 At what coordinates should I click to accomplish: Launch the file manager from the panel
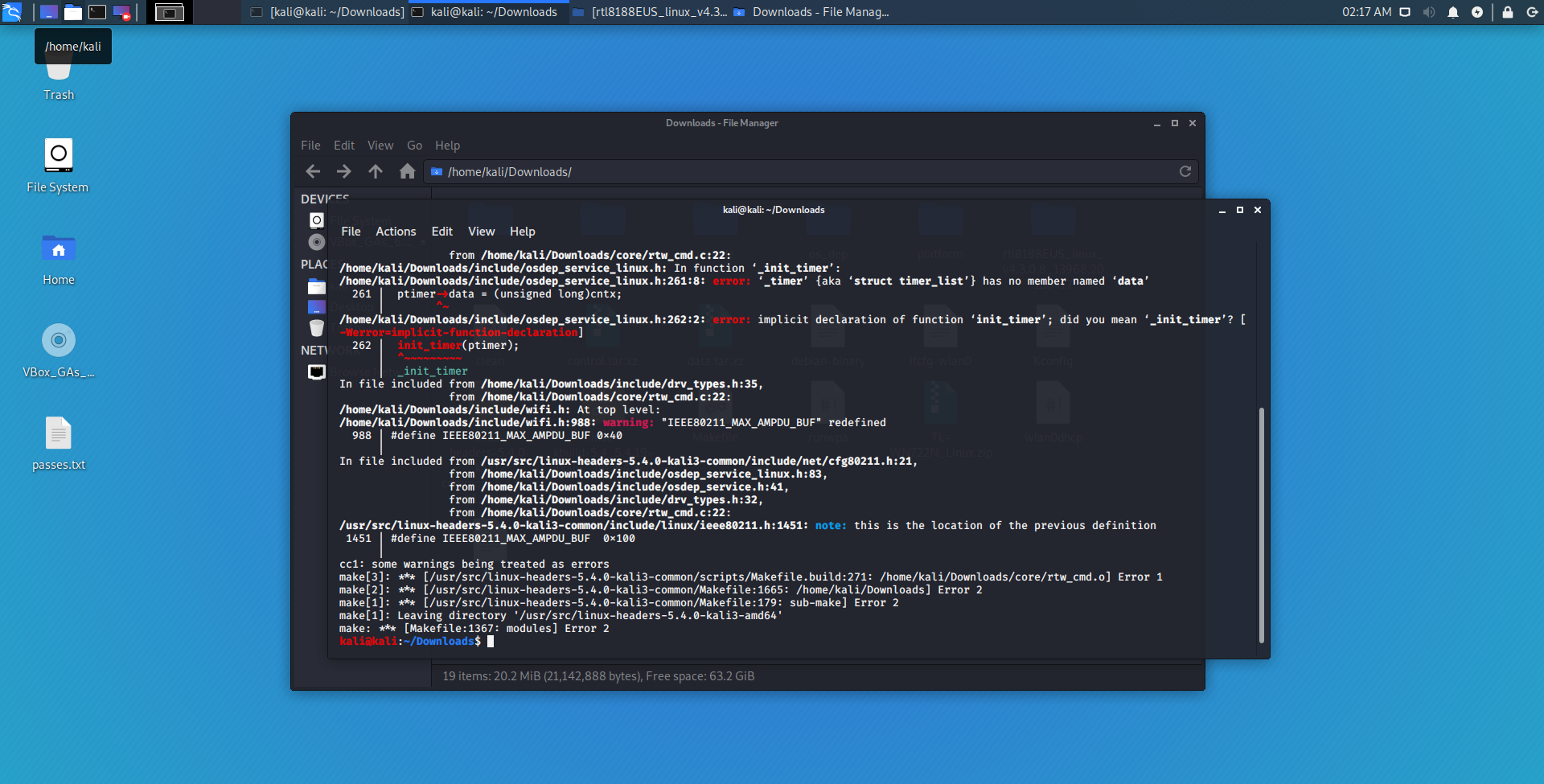[x=73, y=12]
